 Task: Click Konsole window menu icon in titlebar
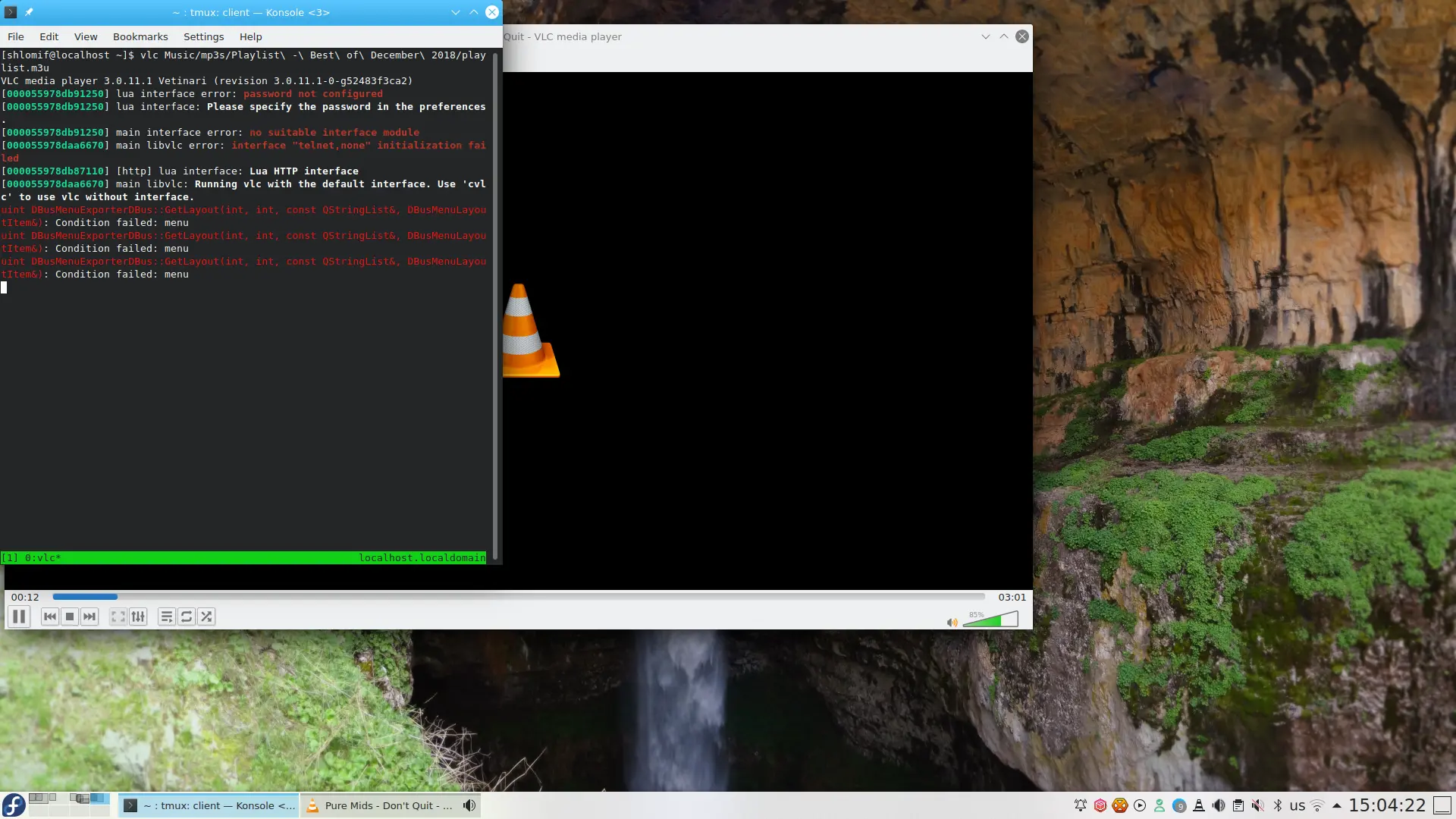[x=11, y=12]
